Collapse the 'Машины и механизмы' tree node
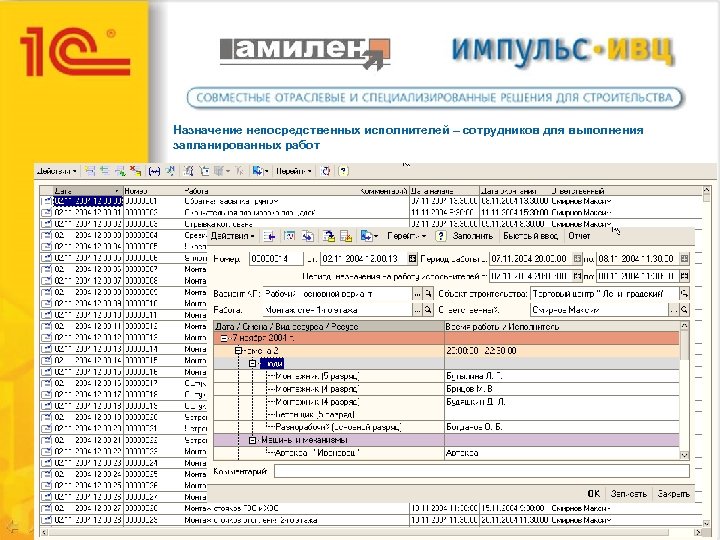The image size is (720, 540). pos(252,440)
